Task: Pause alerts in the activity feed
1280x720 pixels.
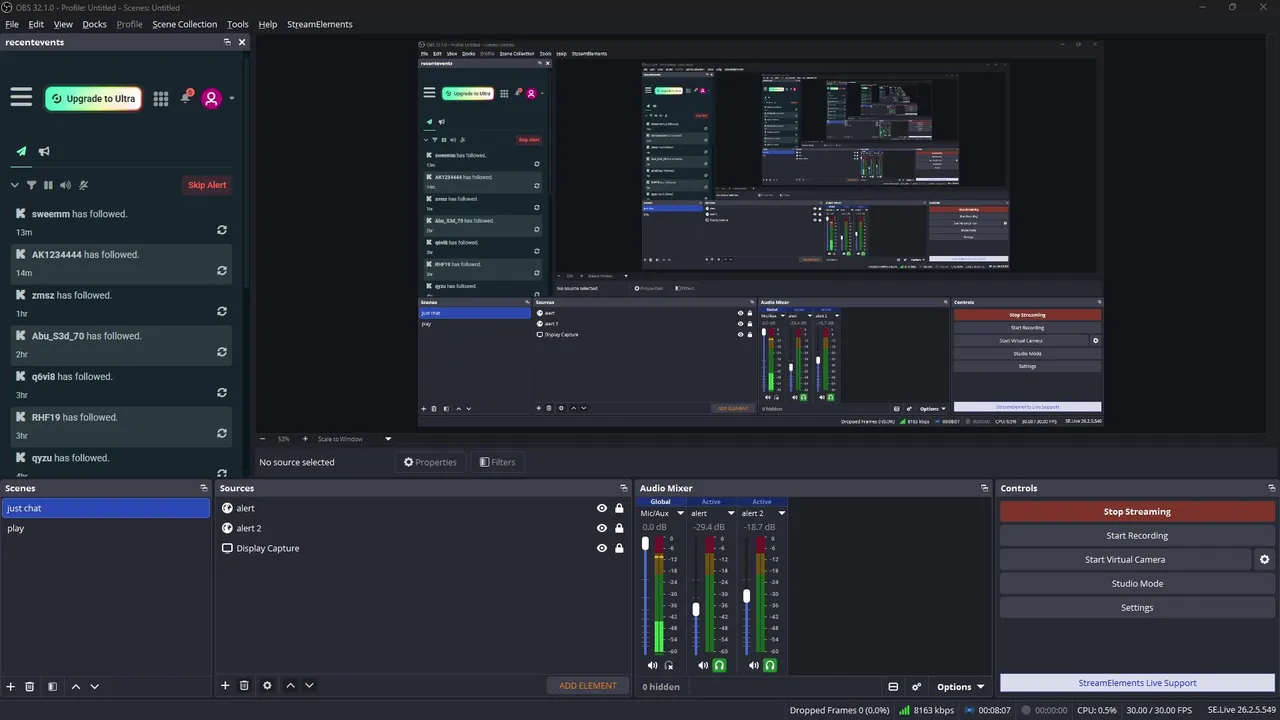Action: pos(48,185)
